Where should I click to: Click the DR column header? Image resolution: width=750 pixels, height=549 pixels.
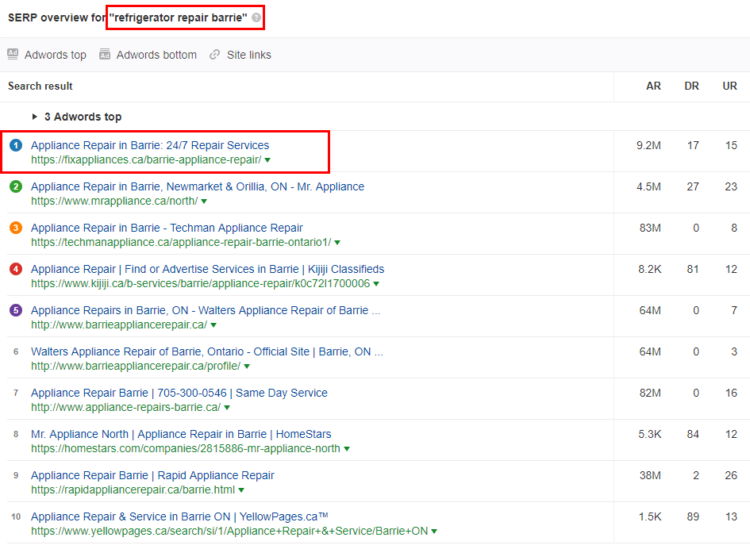click(x=692, y=86)
